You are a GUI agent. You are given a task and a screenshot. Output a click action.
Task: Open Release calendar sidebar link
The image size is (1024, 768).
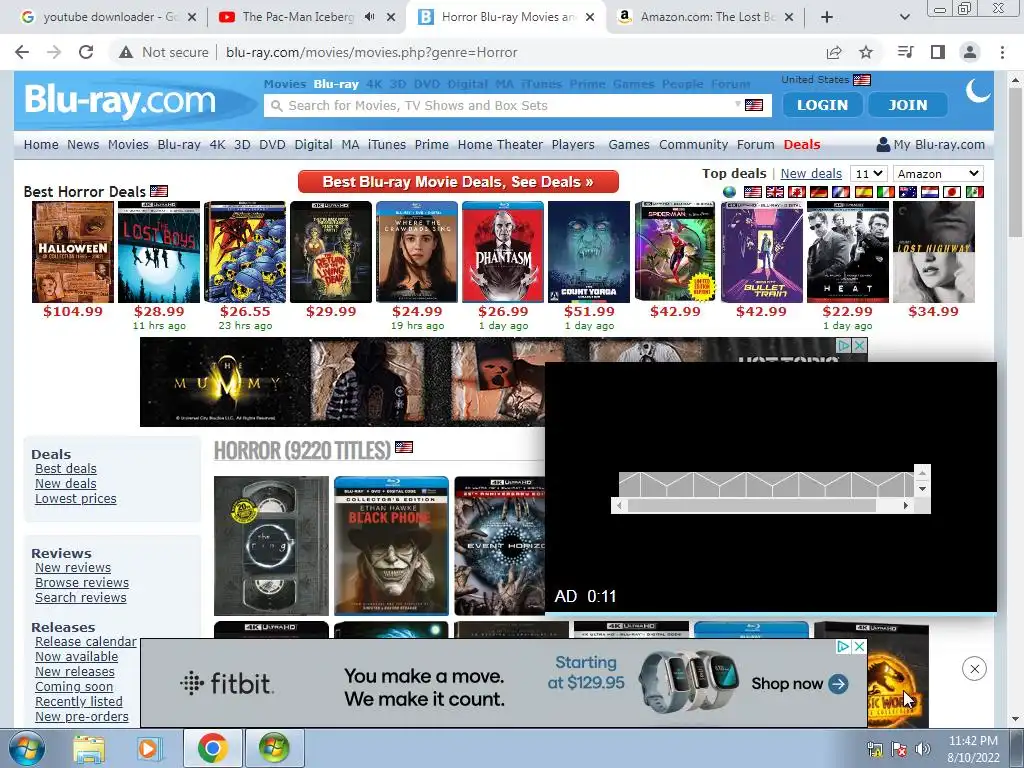coord(86,641)
